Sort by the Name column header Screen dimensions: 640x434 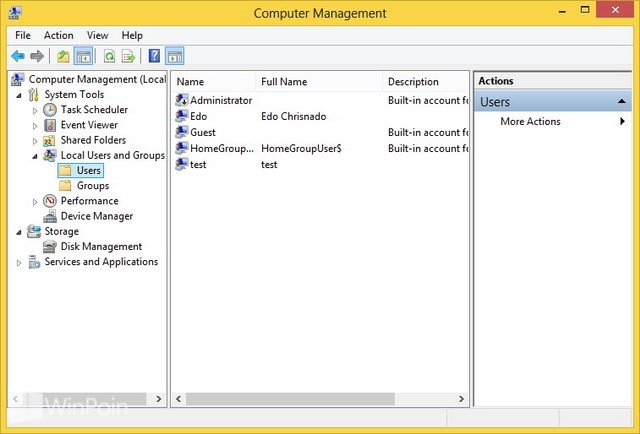pos(214,82)
